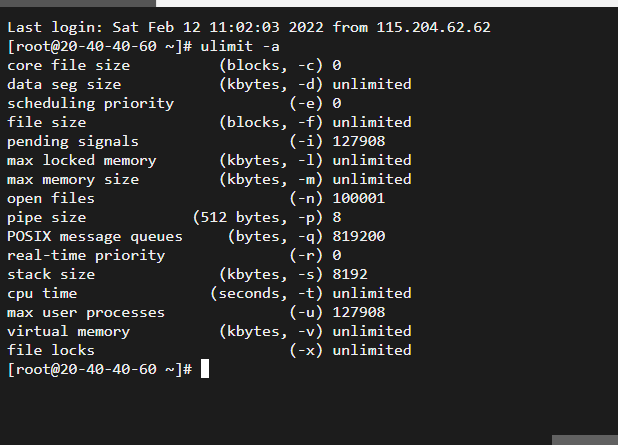
Task: Click the IP address 115.204.62.62
Action: [433, 27]
